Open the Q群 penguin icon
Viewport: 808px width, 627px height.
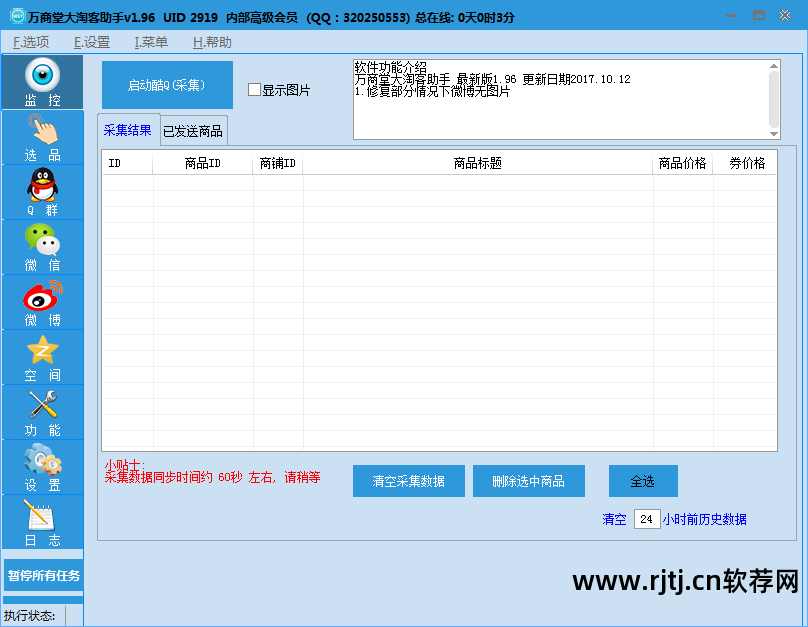coord(42,192)
